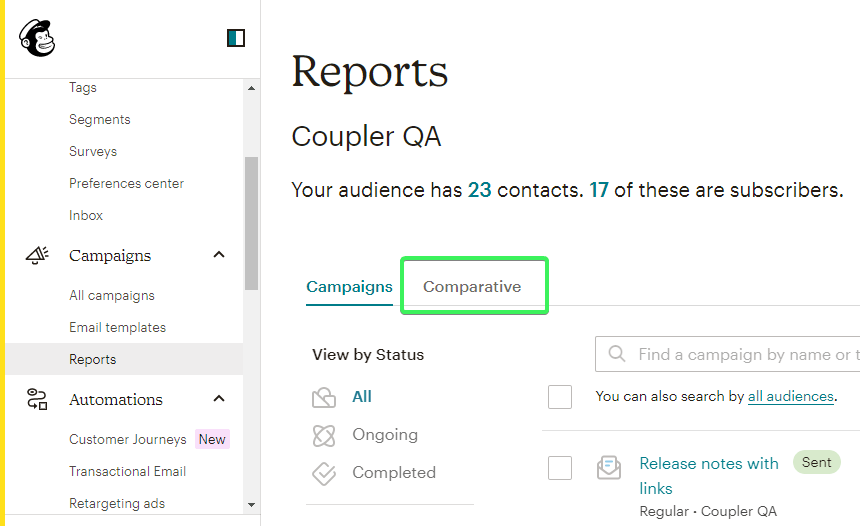Open Tags in the sidebar

pyautogui.click(x=83, y=88)
